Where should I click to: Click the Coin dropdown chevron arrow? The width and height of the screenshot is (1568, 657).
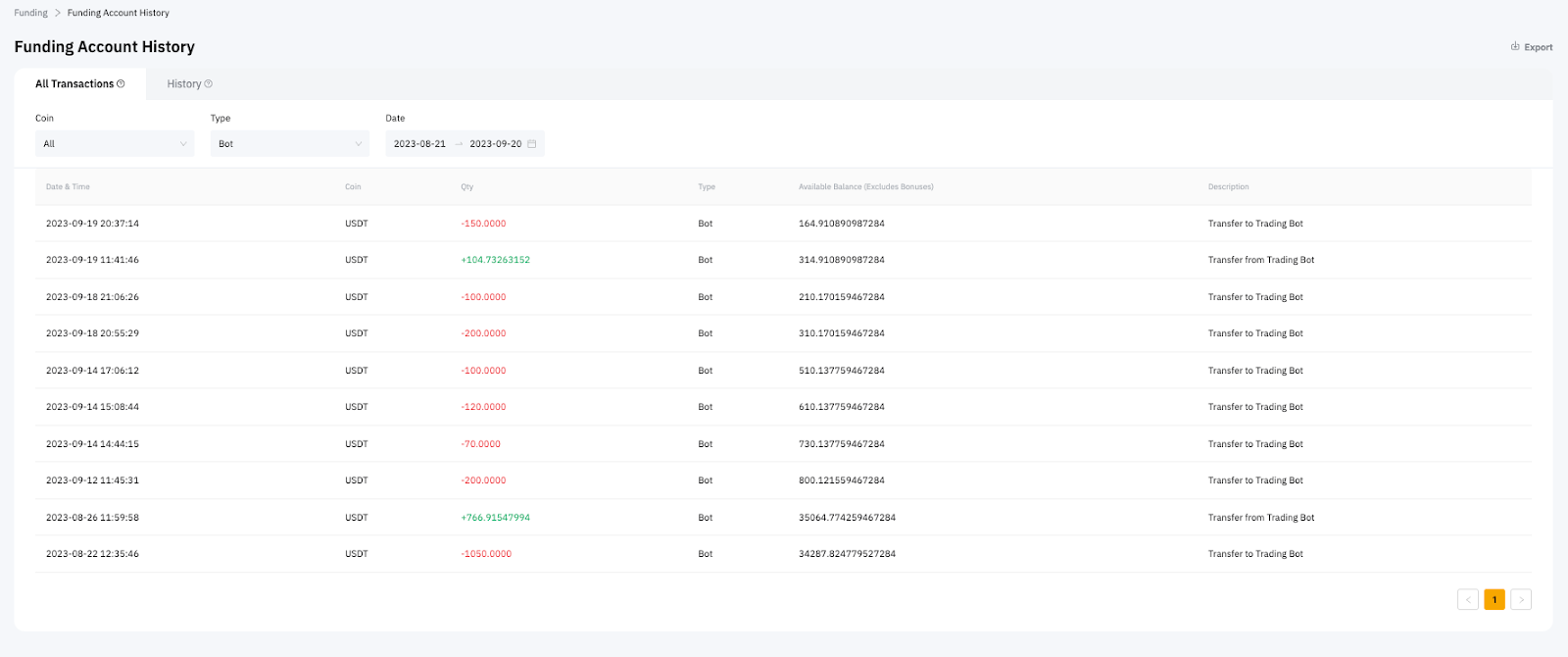(x=183, y=144)
